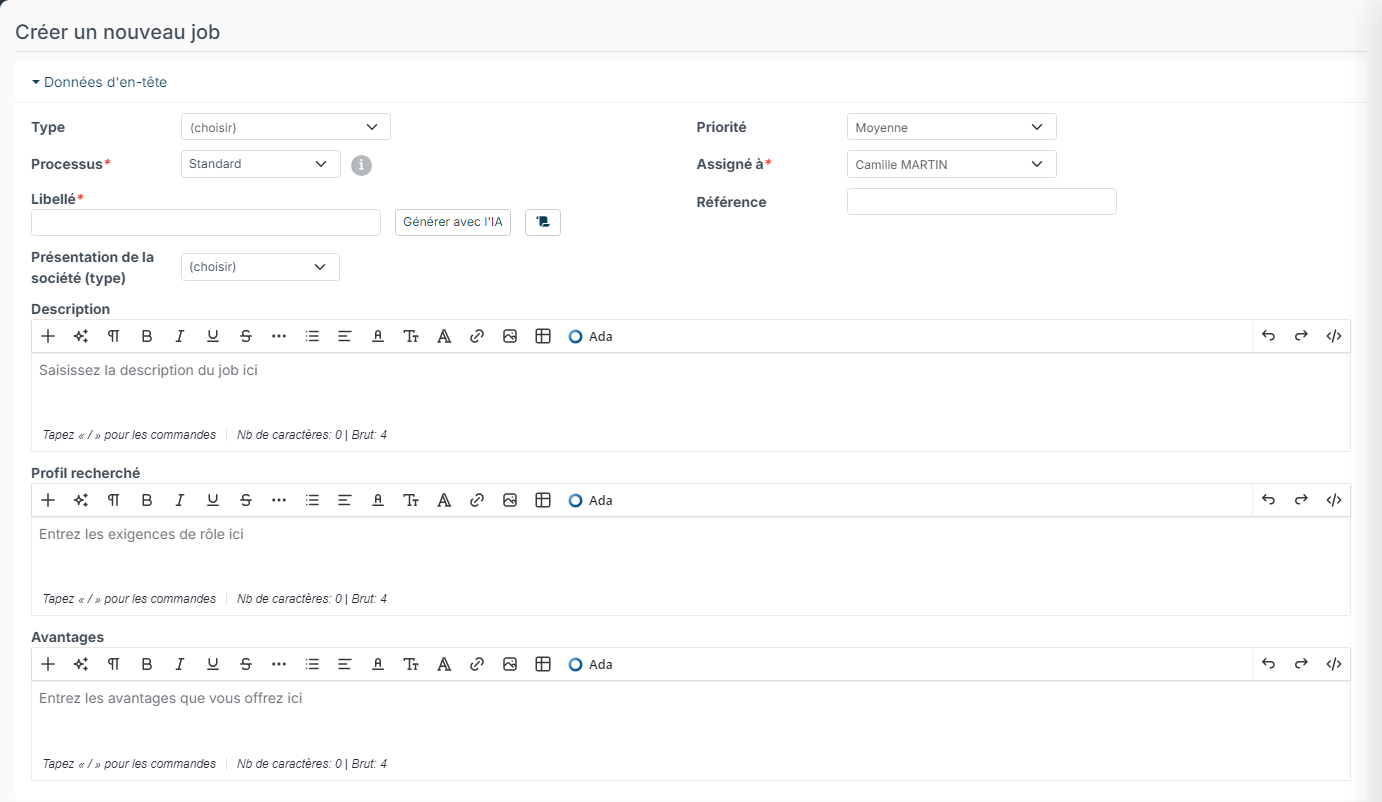Collapse the Données d'en-tête section
This screenshot has height=802, width=1382.
[x=99, y=82]
